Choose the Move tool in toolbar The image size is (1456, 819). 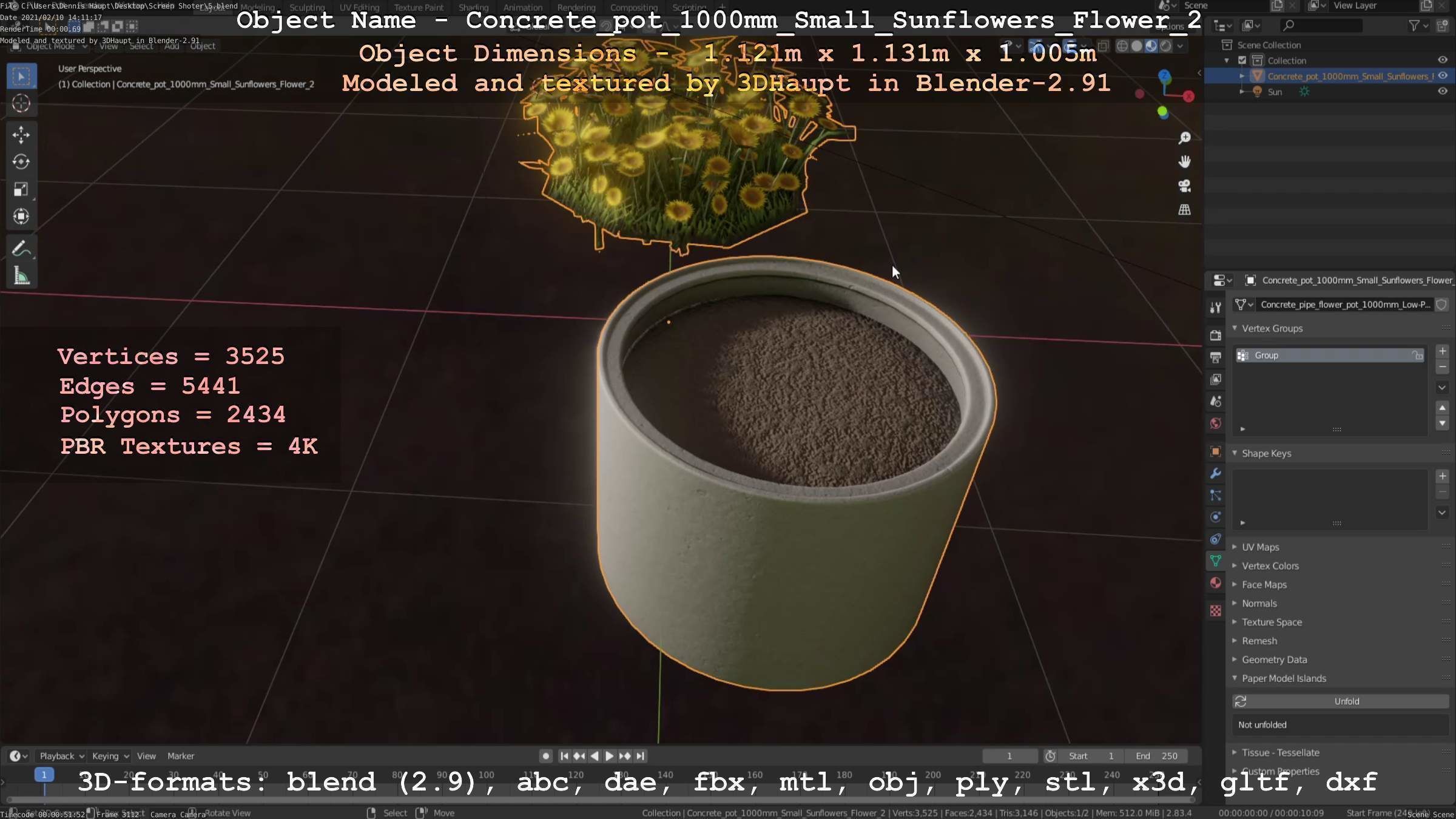point(21,134)
